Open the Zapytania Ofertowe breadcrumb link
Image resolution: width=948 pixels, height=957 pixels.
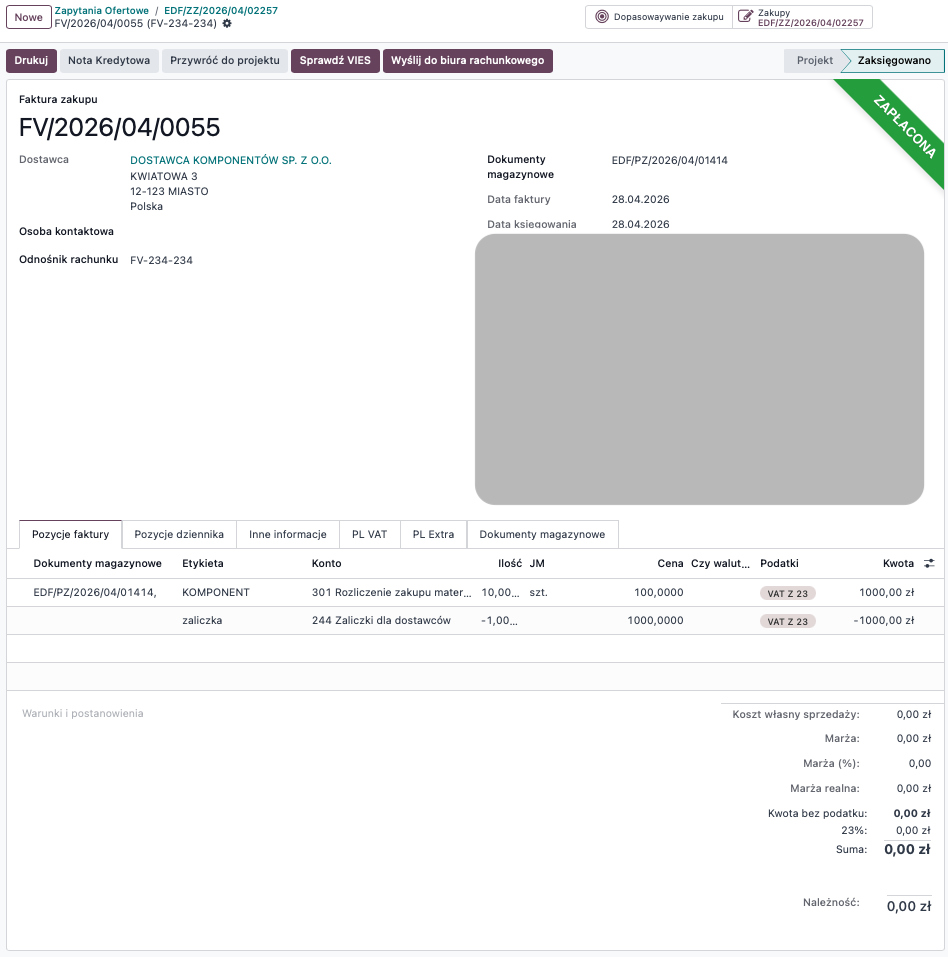coord(101,10)
